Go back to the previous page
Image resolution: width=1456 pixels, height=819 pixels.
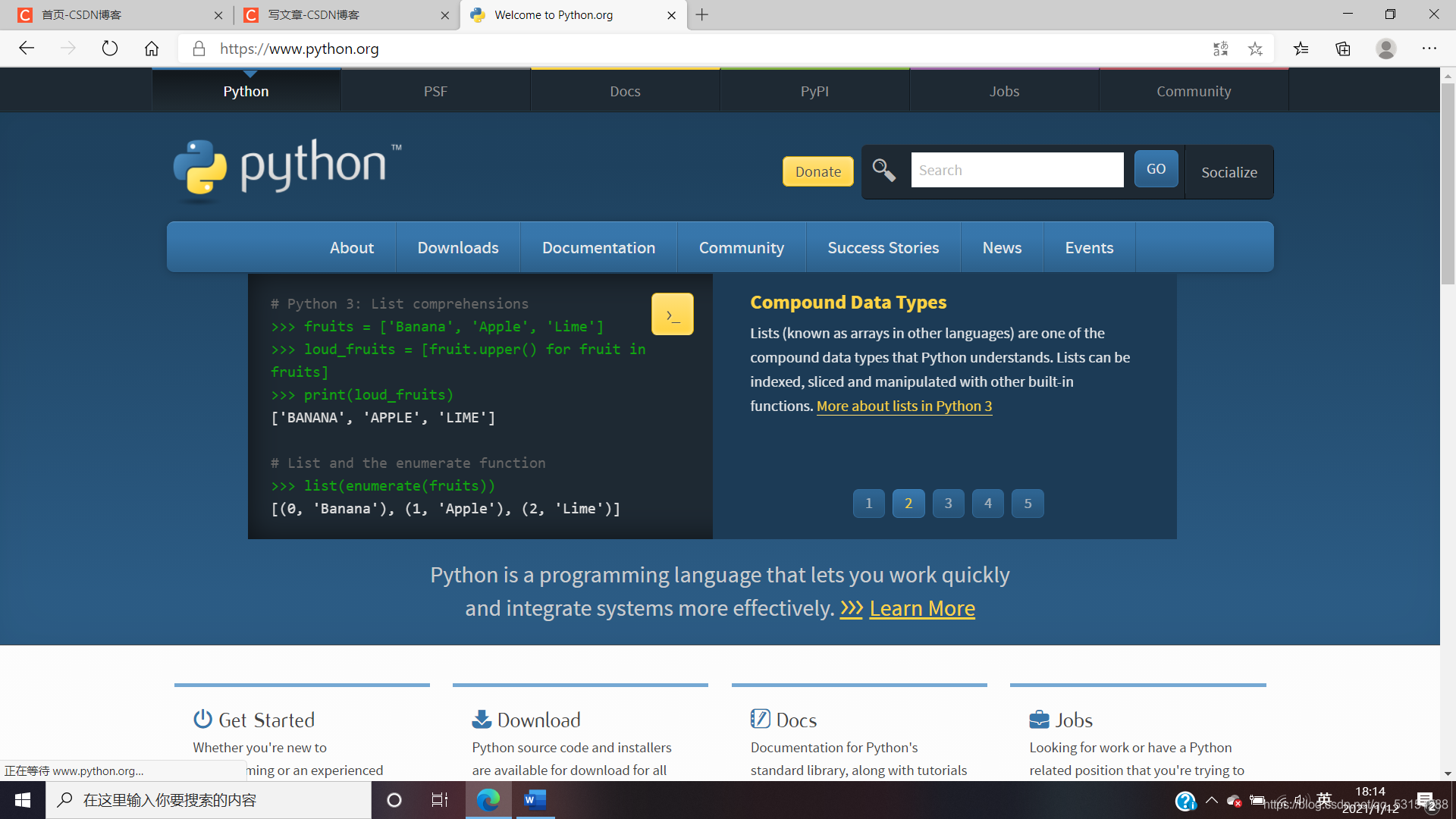point(27,49)
